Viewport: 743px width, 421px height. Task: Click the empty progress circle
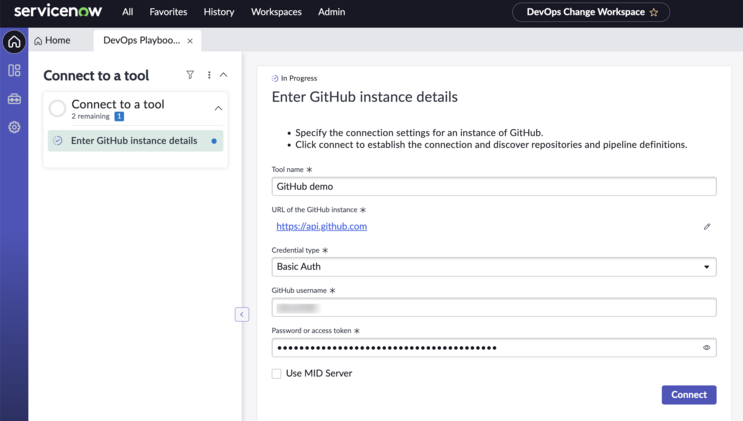(57, 108)
